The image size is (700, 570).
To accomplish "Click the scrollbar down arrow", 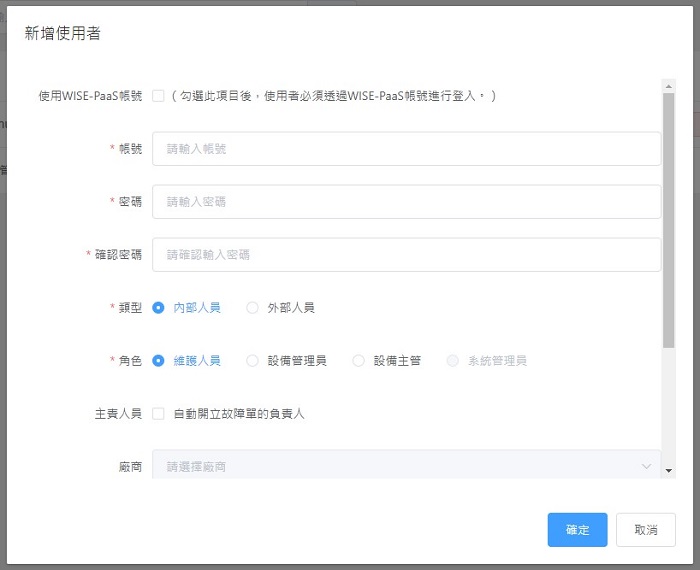I will point(668,470).
